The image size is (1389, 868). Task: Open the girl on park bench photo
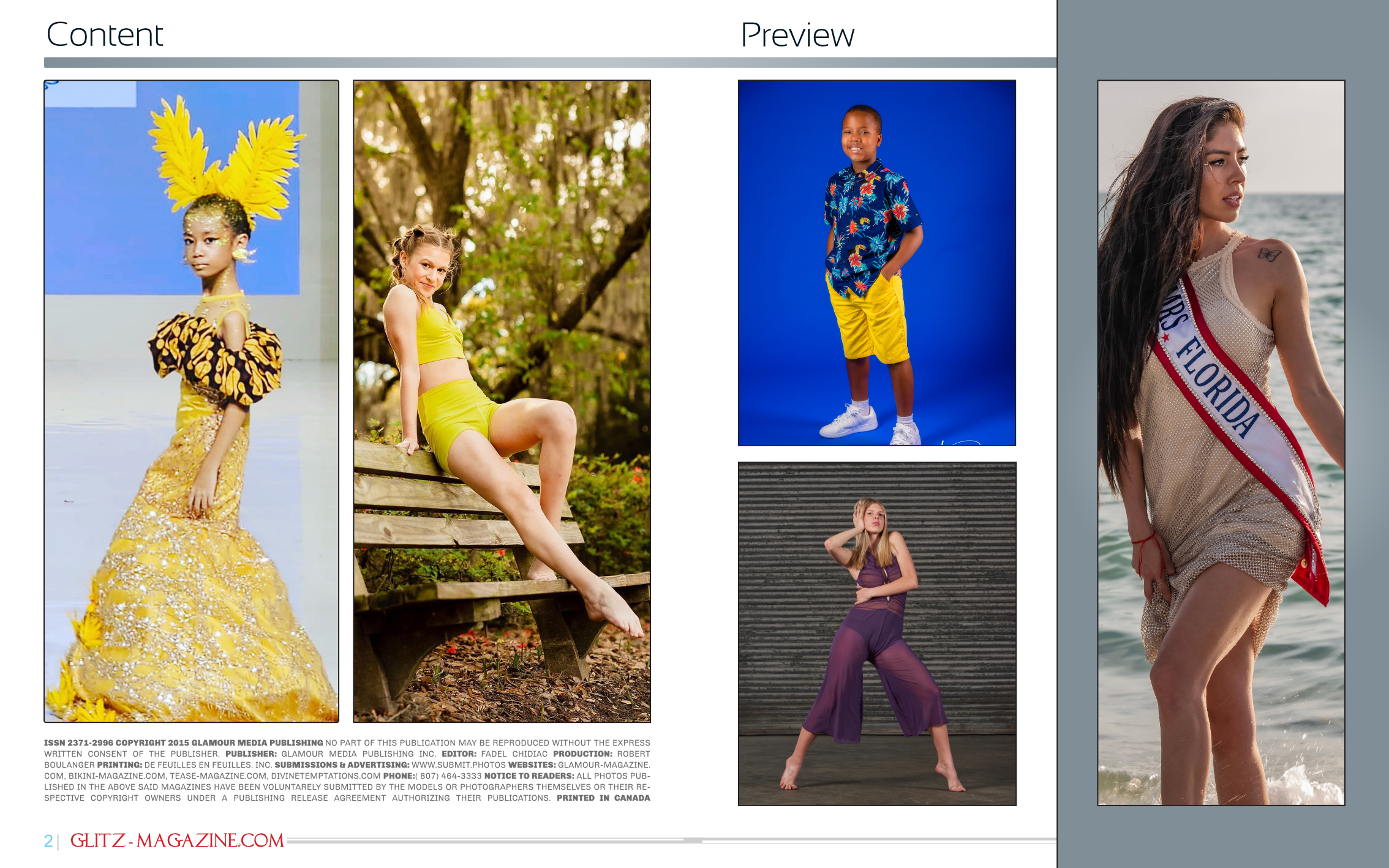click(x=502, y=401)
